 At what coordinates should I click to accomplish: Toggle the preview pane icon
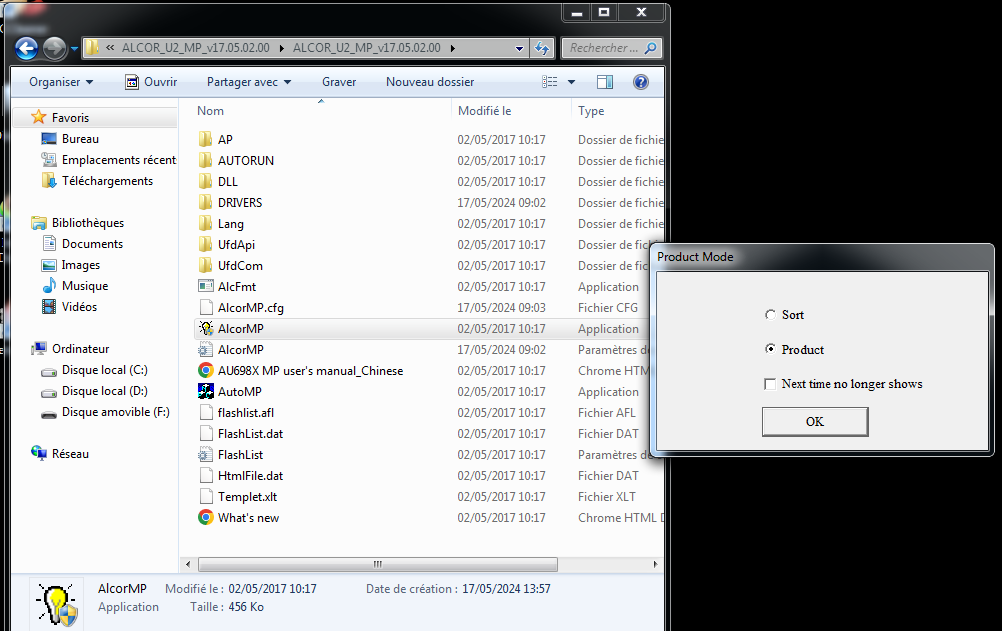pos(605,82)
